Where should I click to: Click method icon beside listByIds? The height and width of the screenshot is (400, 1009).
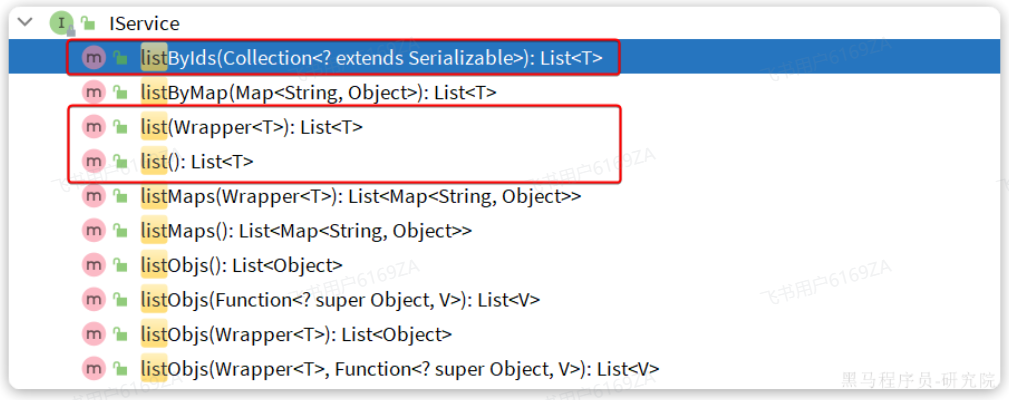pos(93,57)
